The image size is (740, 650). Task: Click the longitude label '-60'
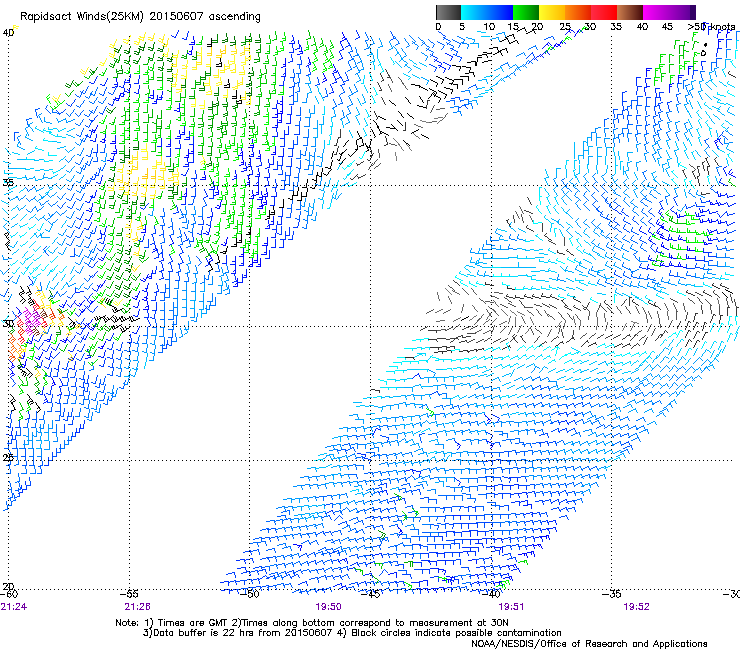pyautogui.click(x=9, y=594)
